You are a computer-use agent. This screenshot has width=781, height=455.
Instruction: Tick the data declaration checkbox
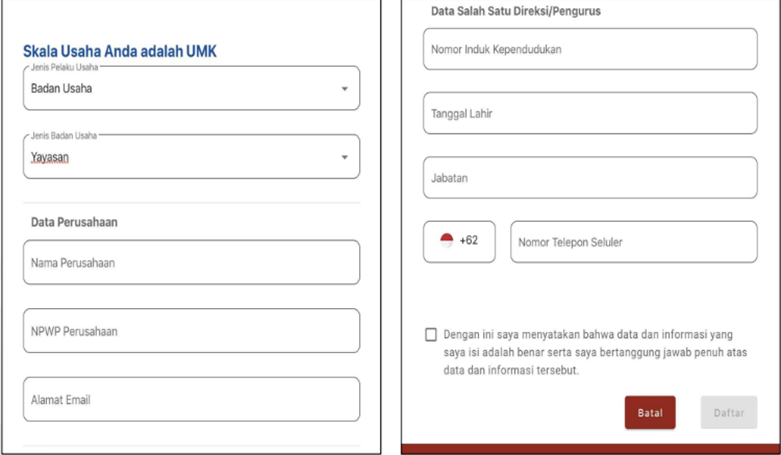[430, 335]
